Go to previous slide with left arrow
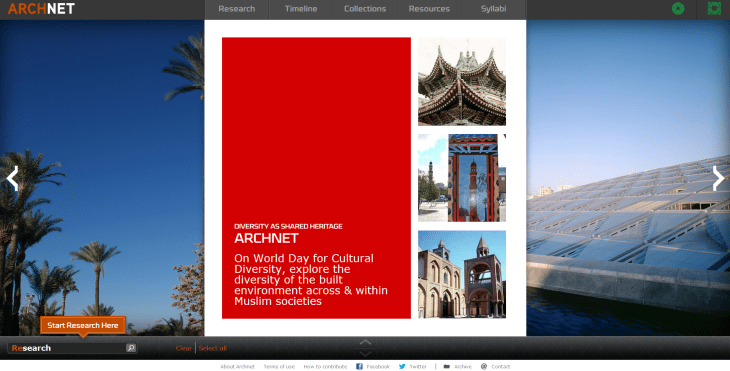This screenshot has width=730, height=371. click(x=13, y=178)
